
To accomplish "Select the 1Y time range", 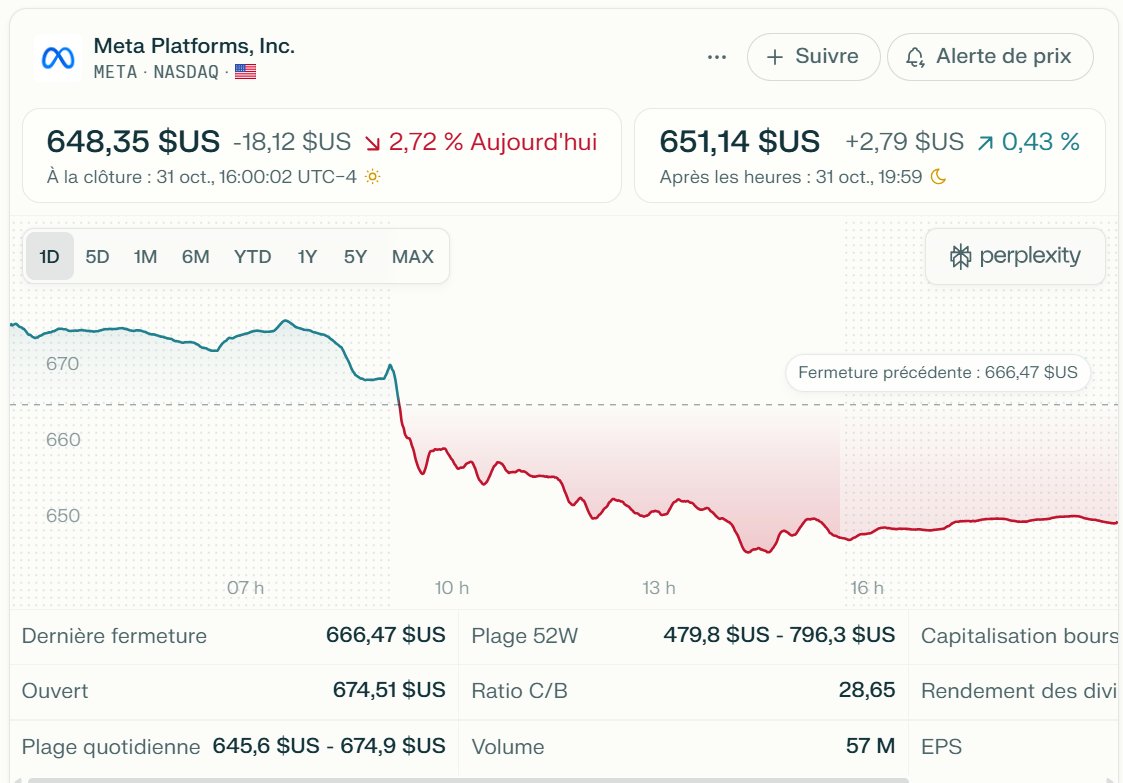I will pyautogui.click(x=307, y=257).
